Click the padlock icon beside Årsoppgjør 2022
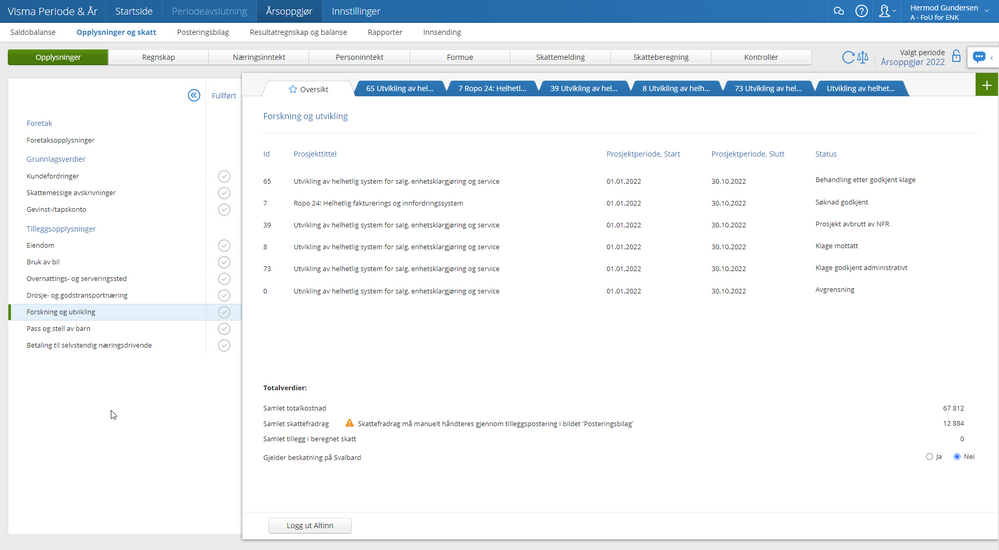The width and height of the screenshot is (999, 550). tap(956, 56)
